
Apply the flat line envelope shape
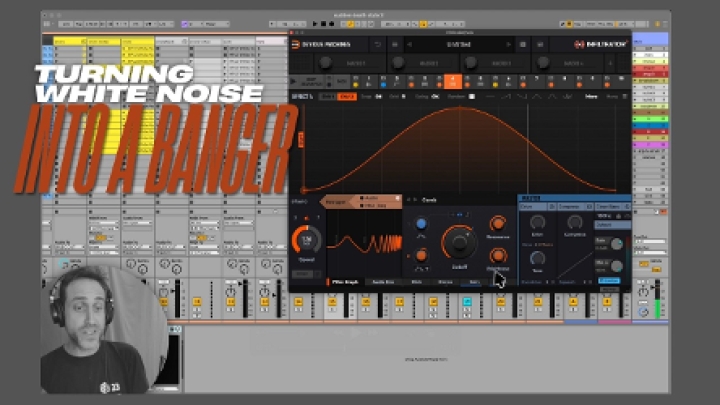click(x=490, y=96)
